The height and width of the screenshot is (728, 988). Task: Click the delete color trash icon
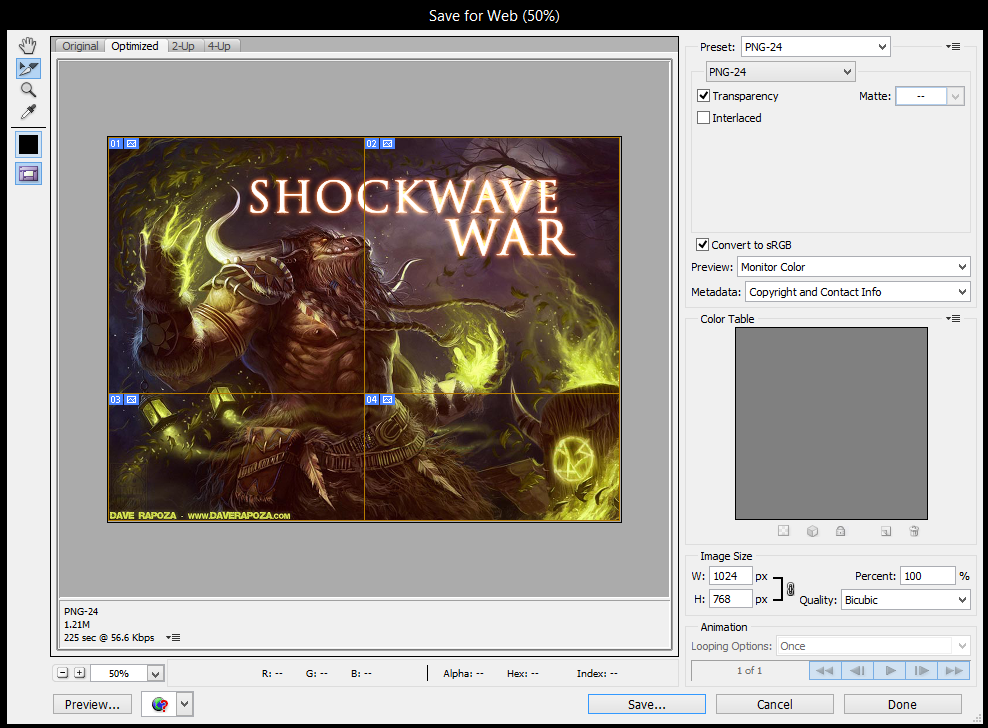pyautogui.click(x=914, y=531)
